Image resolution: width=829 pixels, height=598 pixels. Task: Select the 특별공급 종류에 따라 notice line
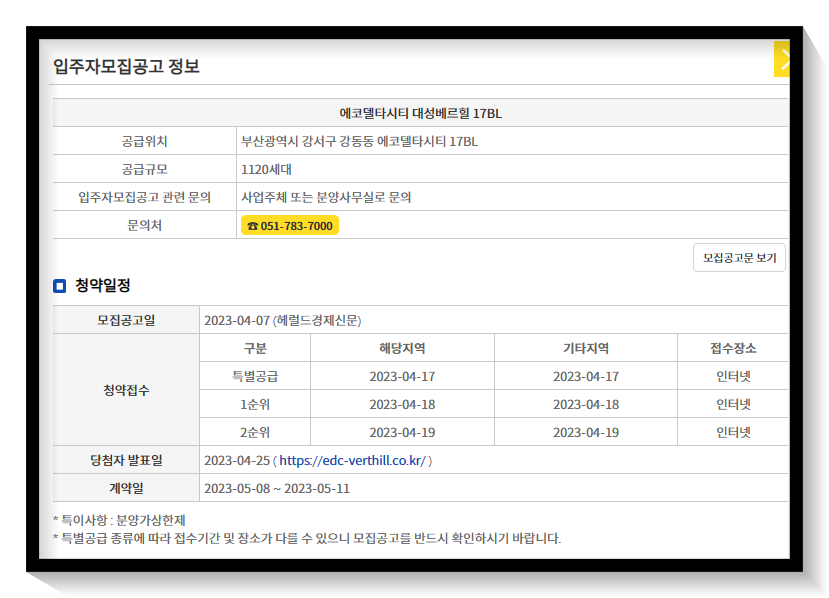tap(307, 538)
